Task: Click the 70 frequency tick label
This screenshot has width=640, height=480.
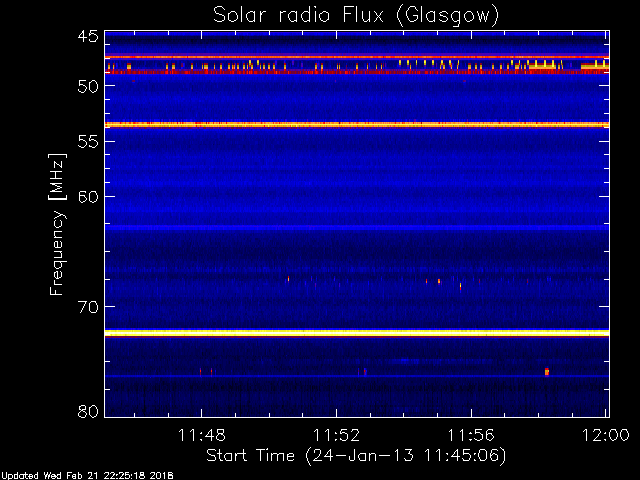Action: tap(88, 307)
